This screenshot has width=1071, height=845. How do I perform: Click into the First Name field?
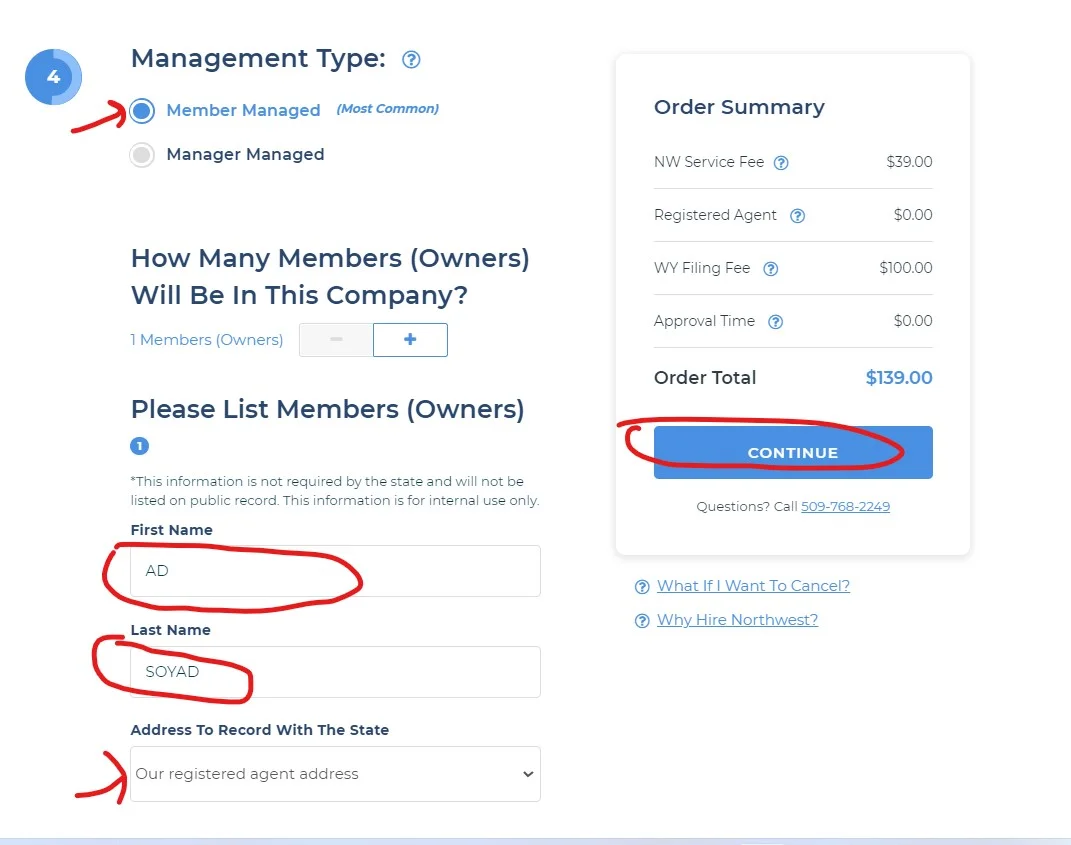[335, 571]
